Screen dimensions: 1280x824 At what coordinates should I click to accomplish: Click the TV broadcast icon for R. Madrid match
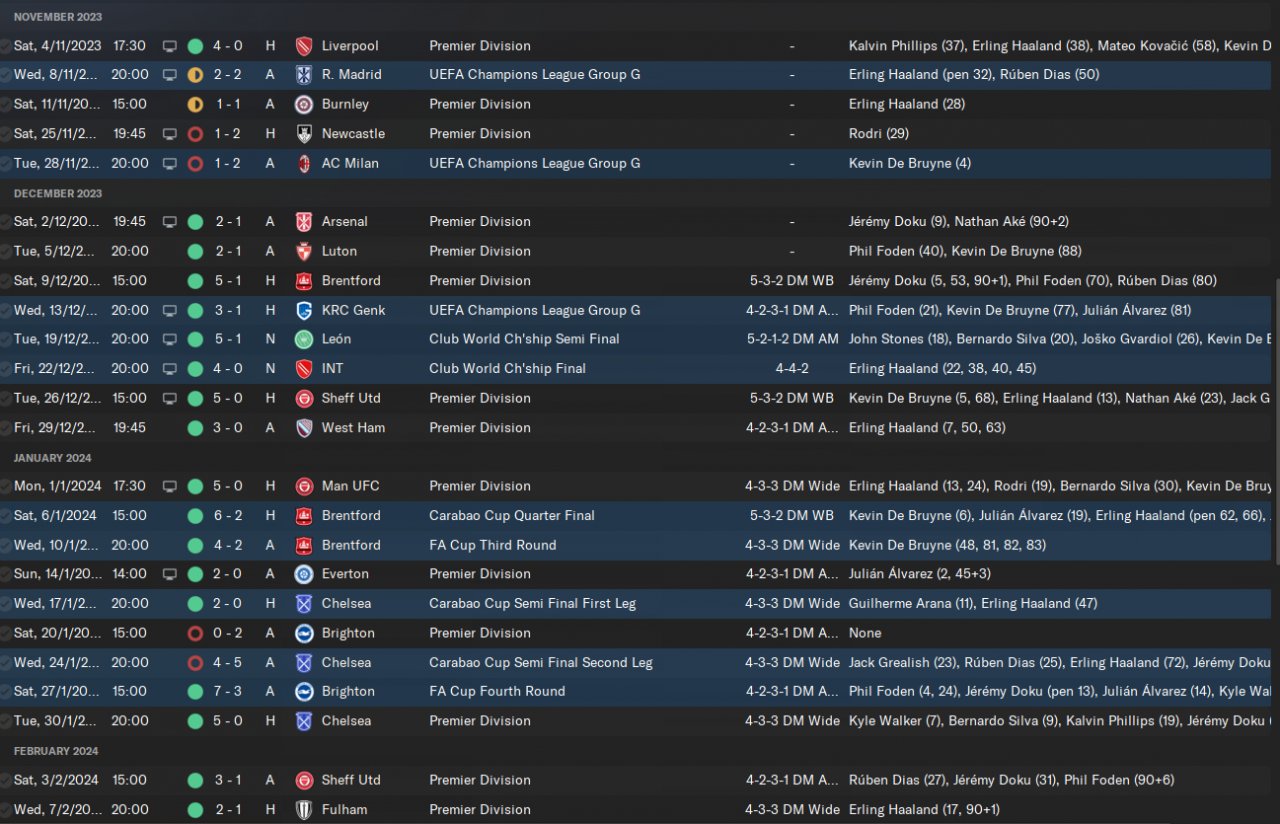point(170,75)
